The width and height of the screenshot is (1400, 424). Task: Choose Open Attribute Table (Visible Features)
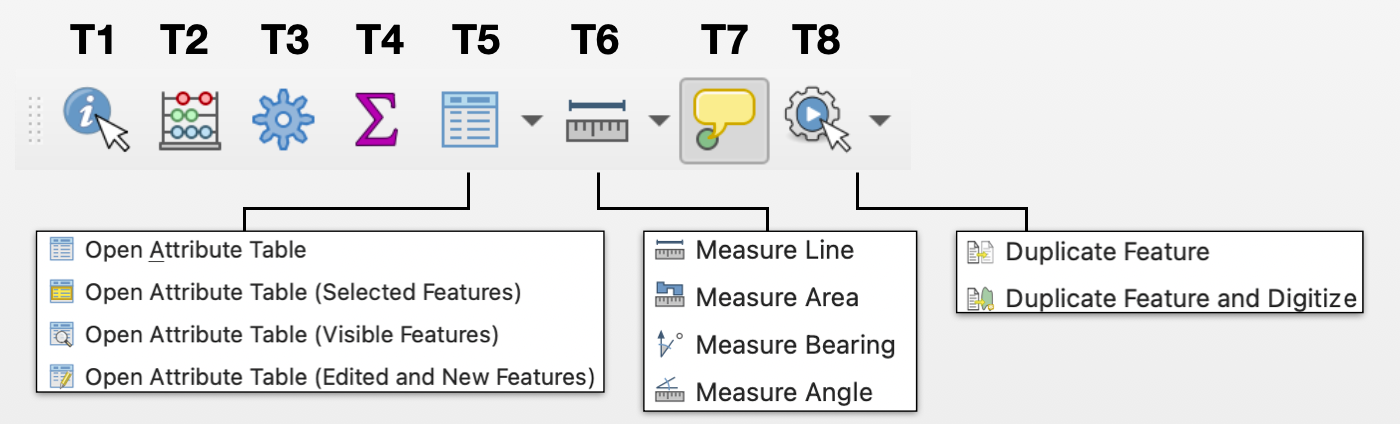291,334
